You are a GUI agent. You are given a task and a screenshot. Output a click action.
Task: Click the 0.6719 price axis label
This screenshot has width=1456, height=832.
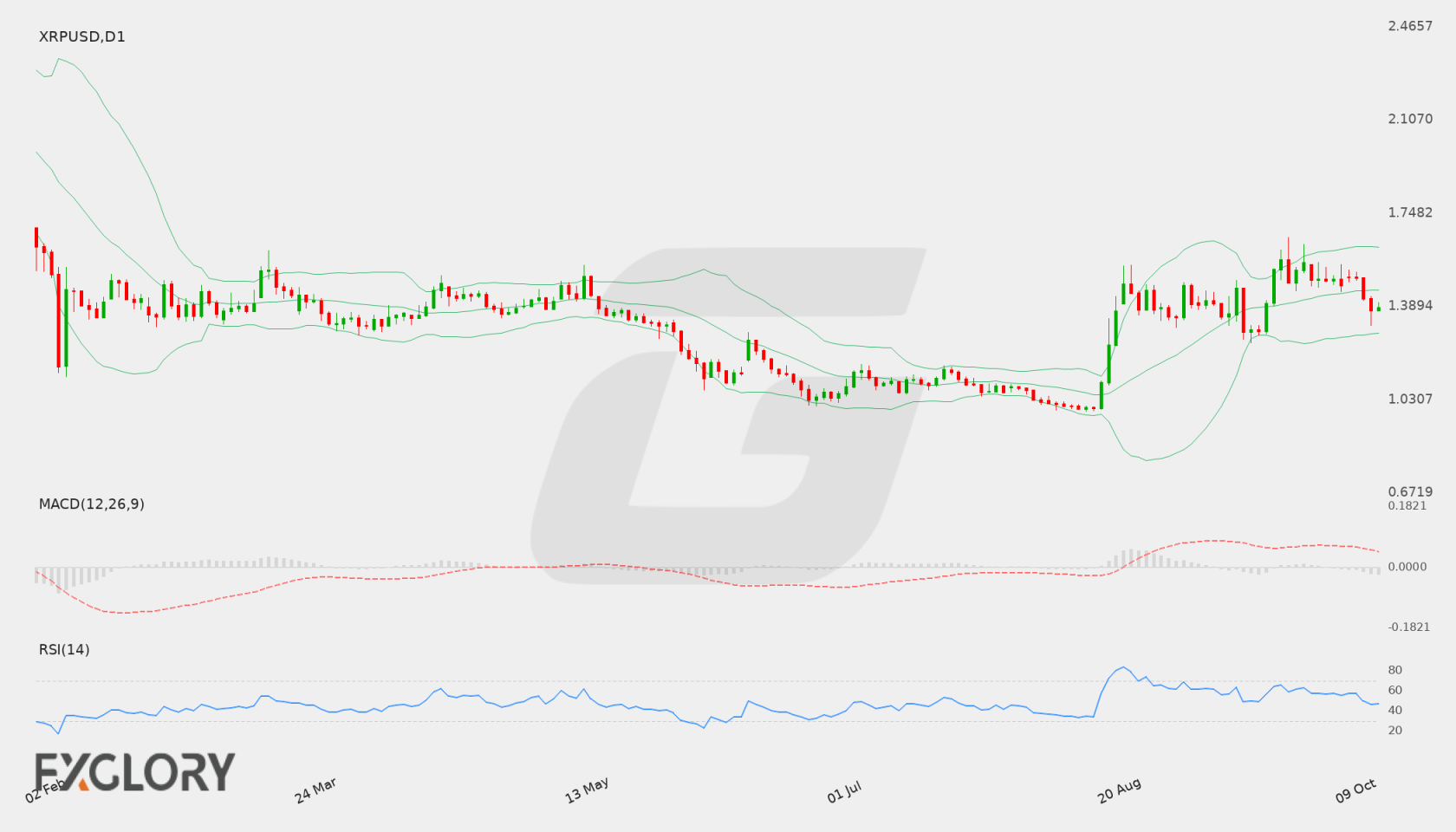1410,491
